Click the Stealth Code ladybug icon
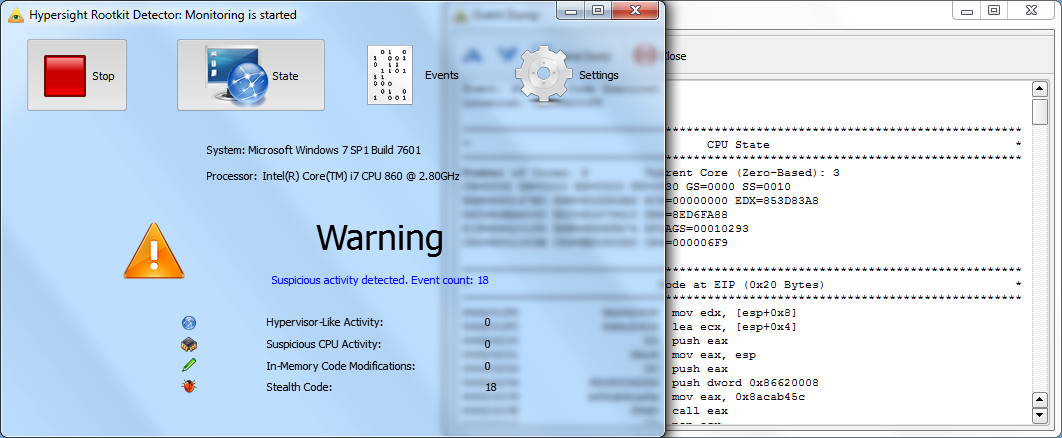 click(x=189, y=387)
